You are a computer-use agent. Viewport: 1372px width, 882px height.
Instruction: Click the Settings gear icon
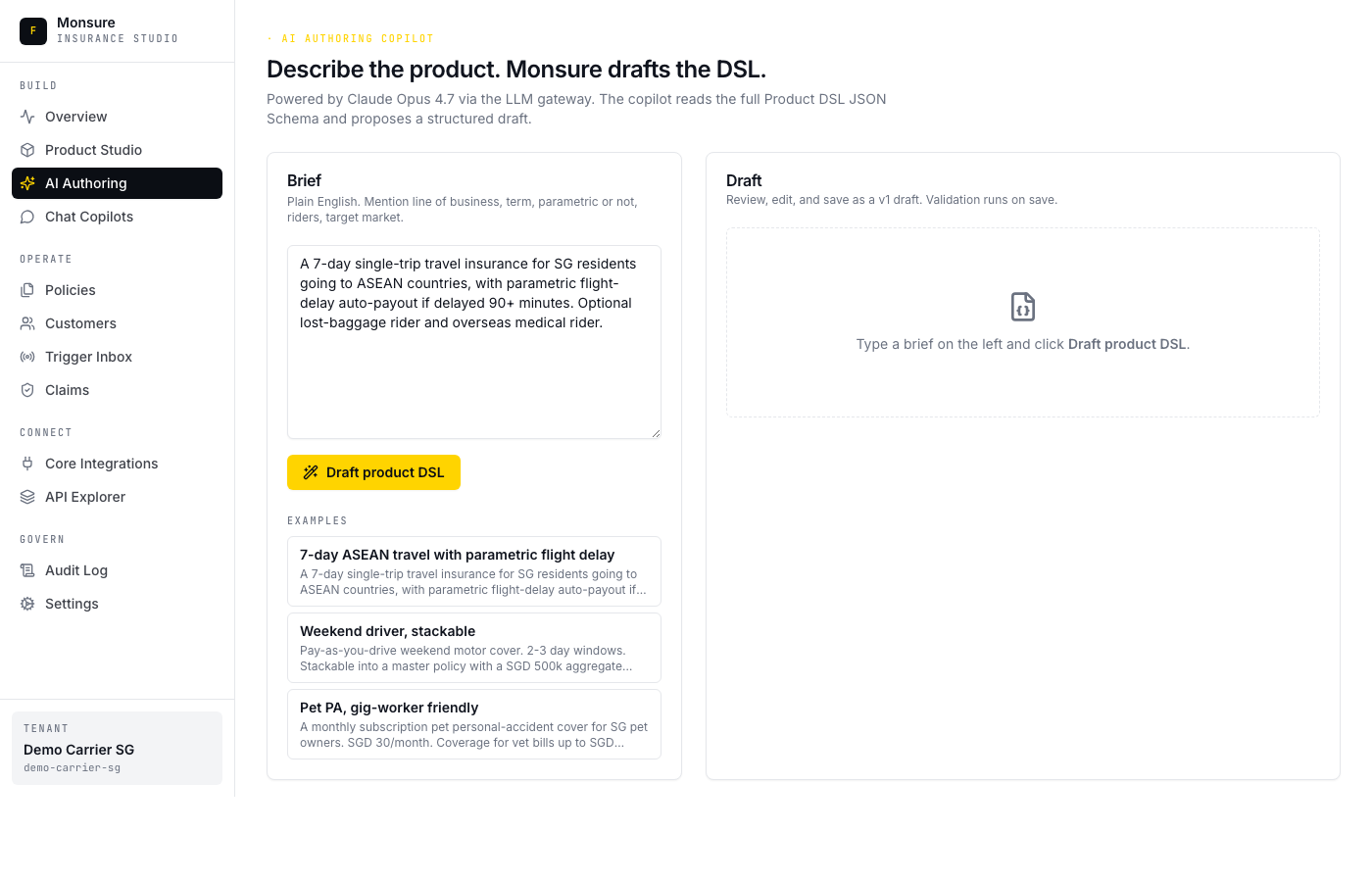pos(27,604)
